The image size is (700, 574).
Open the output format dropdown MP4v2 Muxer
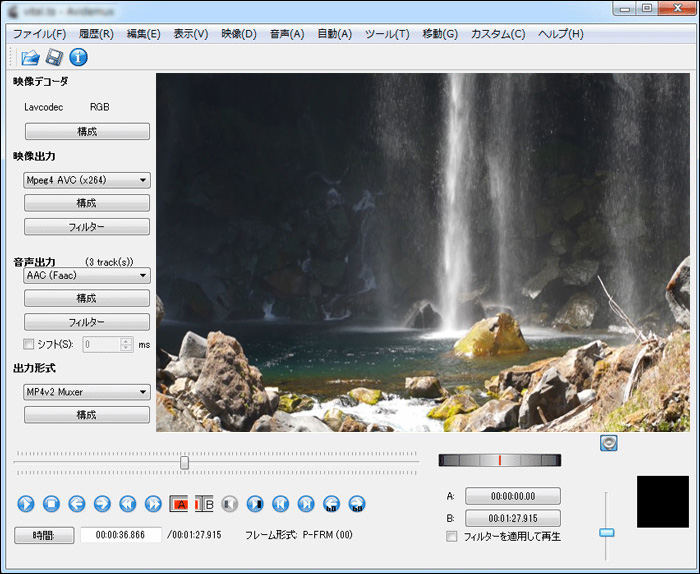point(87,392)
